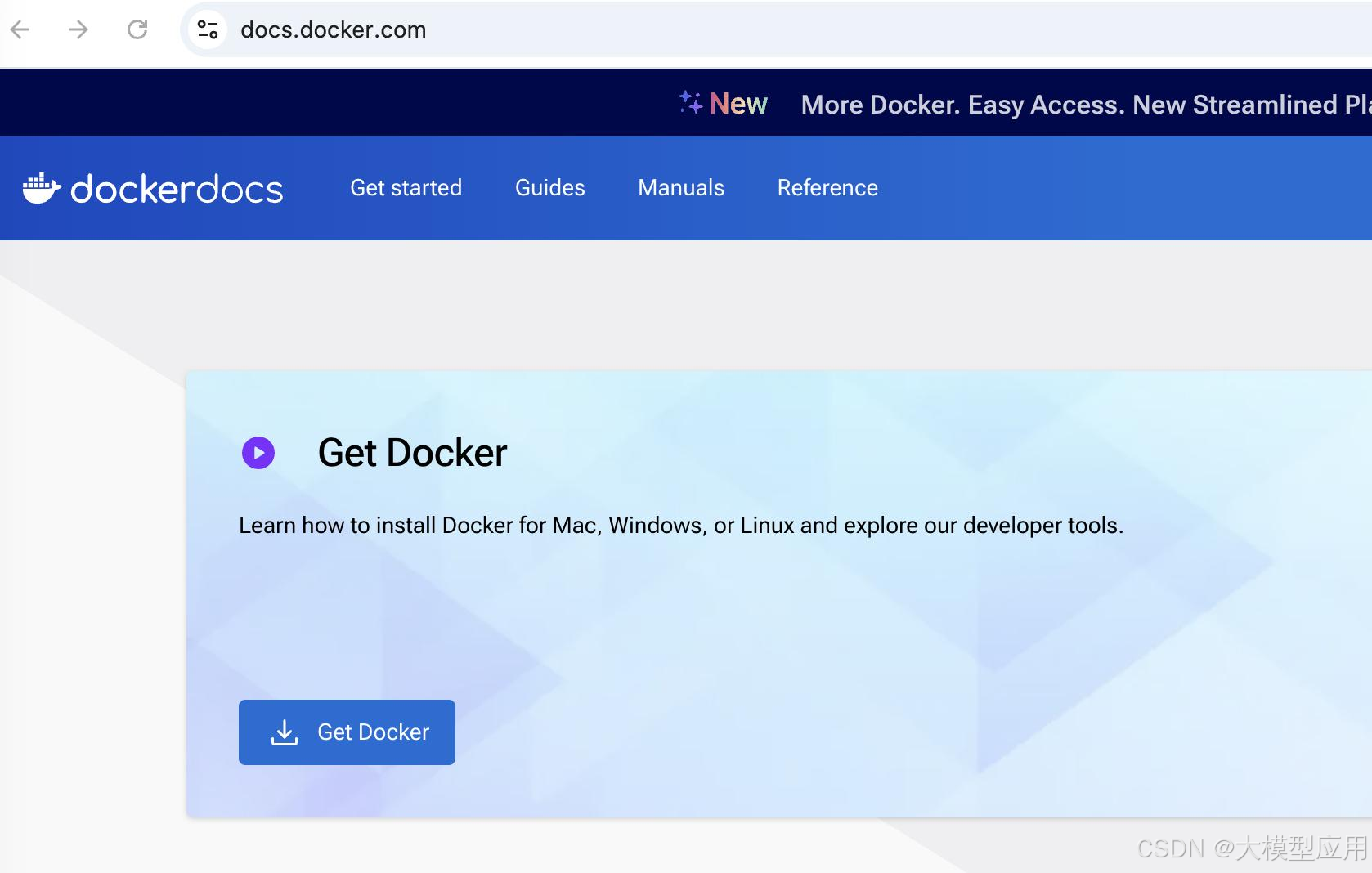Click the sparkle New badge in banner

(x=724, y=104)
